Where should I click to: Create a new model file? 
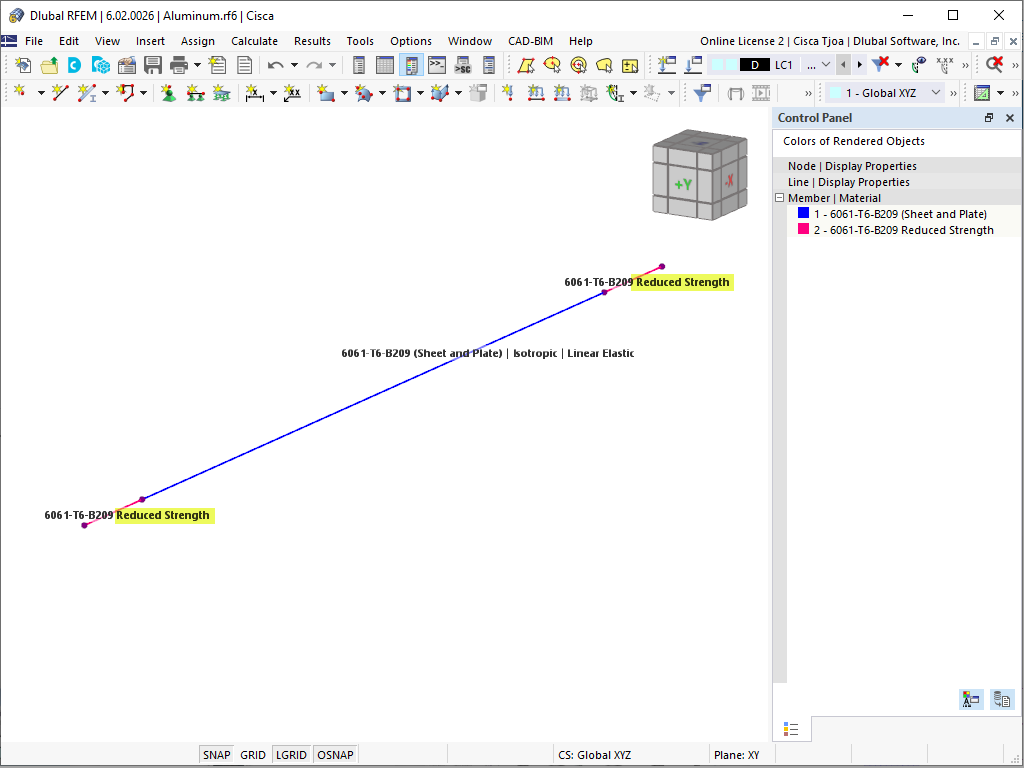point(24,65)
